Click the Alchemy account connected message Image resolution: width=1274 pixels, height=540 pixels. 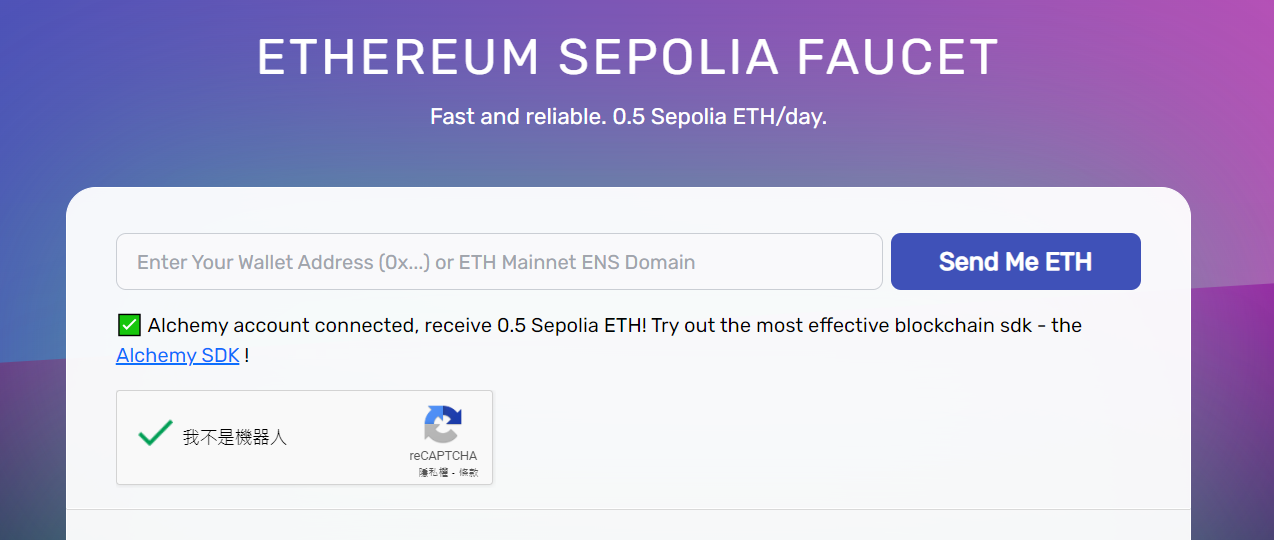click(614, 325)
